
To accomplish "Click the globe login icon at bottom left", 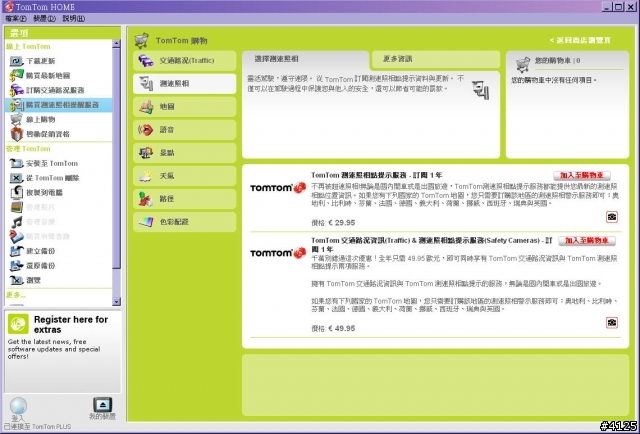I will coord(18,406).
